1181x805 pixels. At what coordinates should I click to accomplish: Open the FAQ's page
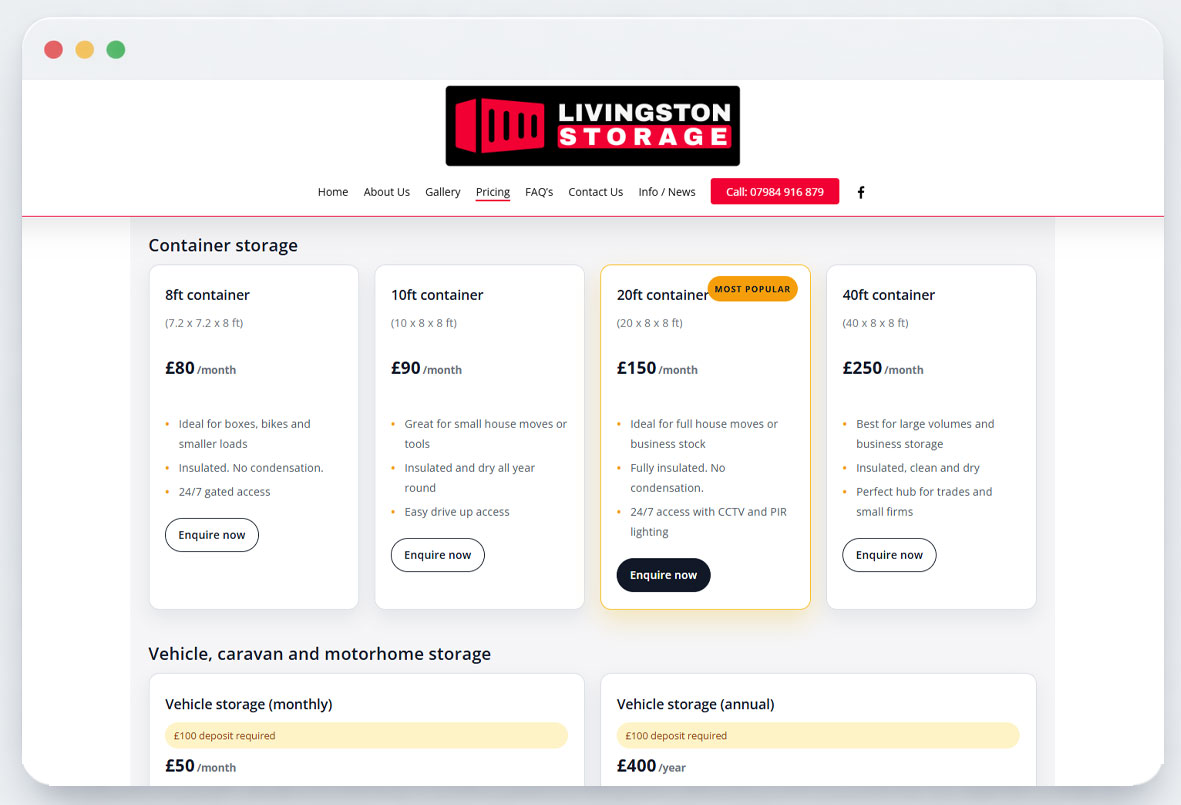tap(539, 192)
